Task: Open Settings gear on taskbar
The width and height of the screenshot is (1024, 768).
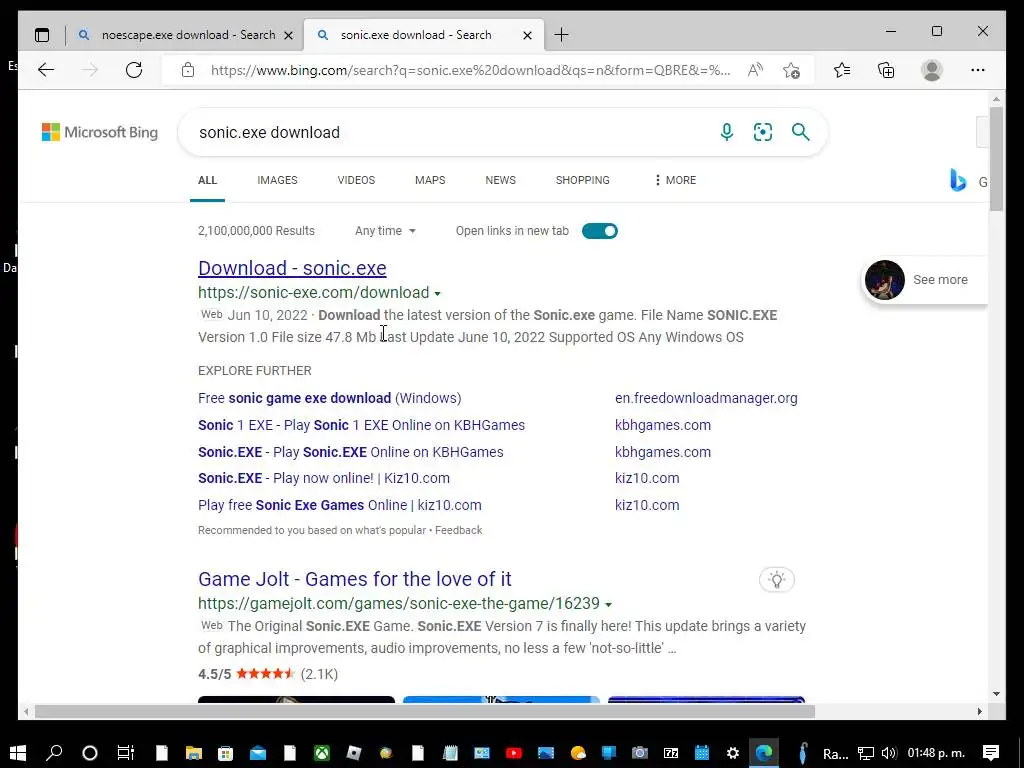Action: click(733, 753)
